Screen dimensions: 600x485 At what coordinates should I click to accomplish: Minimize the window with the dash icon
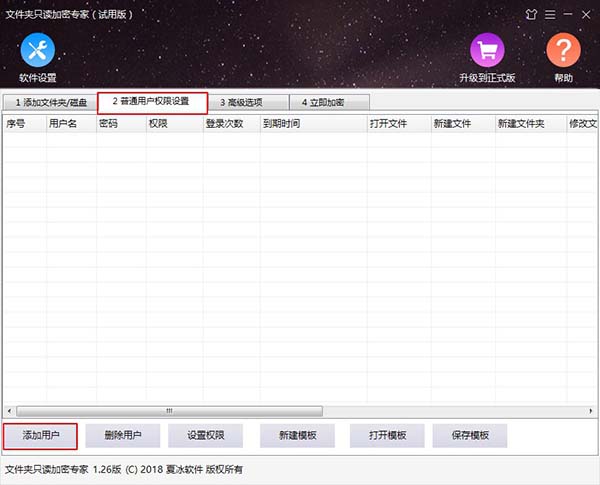pyautogui.click(x=568, y=14)
